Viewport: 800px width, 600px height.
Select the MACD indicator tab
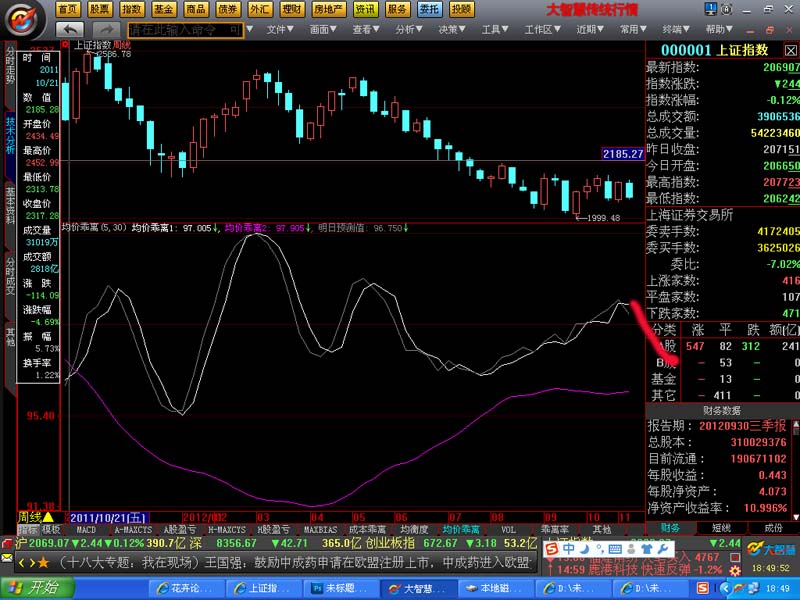[86, 530]
